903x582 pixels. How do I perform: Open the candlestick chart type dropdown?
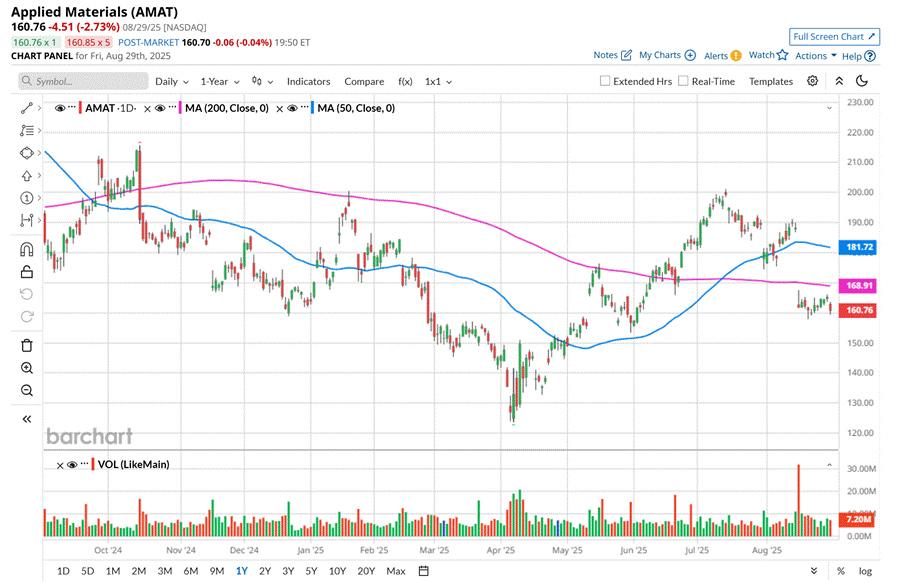tap(262, 82)
